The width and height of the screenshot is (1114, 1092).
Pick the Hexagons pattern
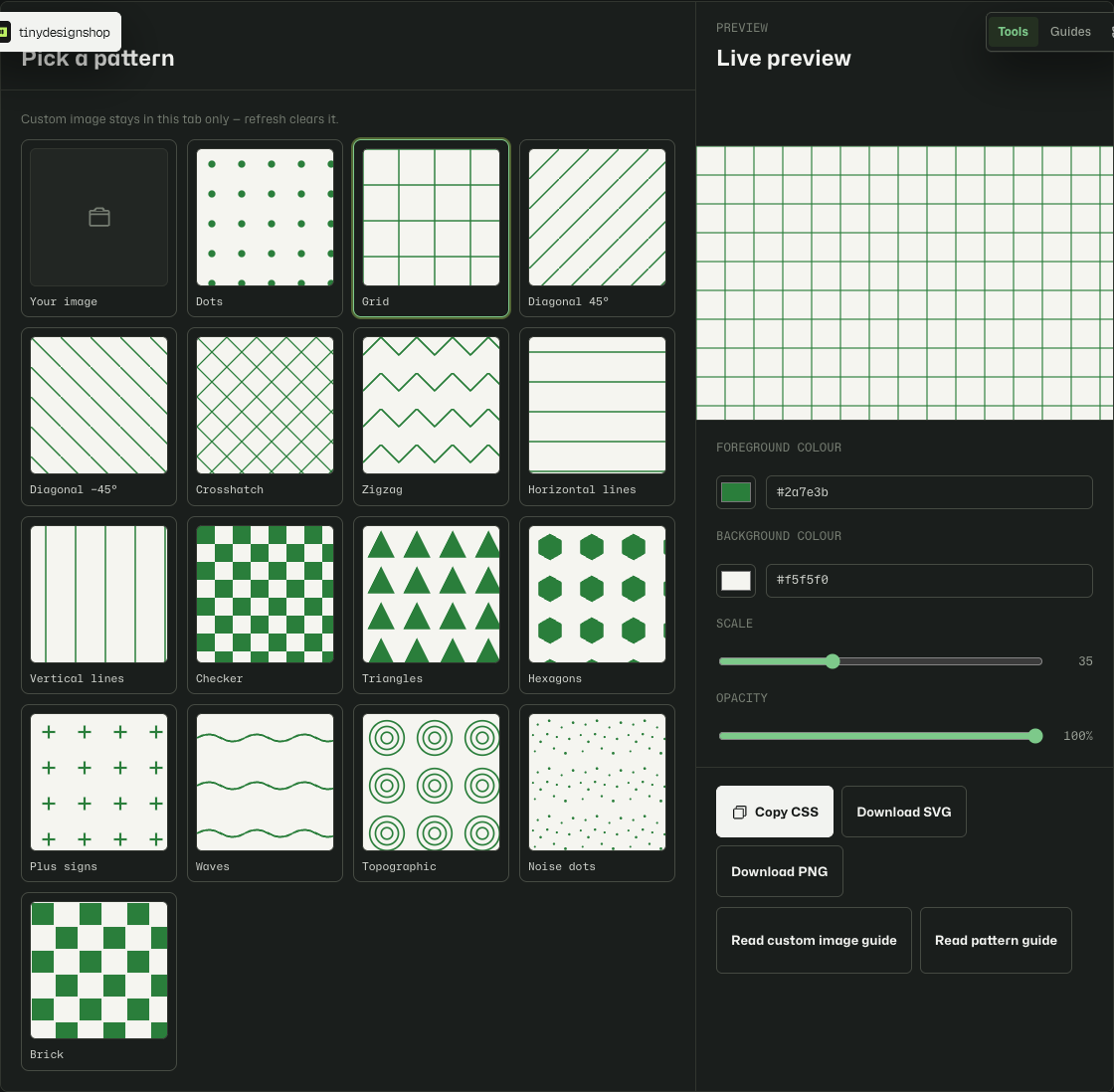597,606
